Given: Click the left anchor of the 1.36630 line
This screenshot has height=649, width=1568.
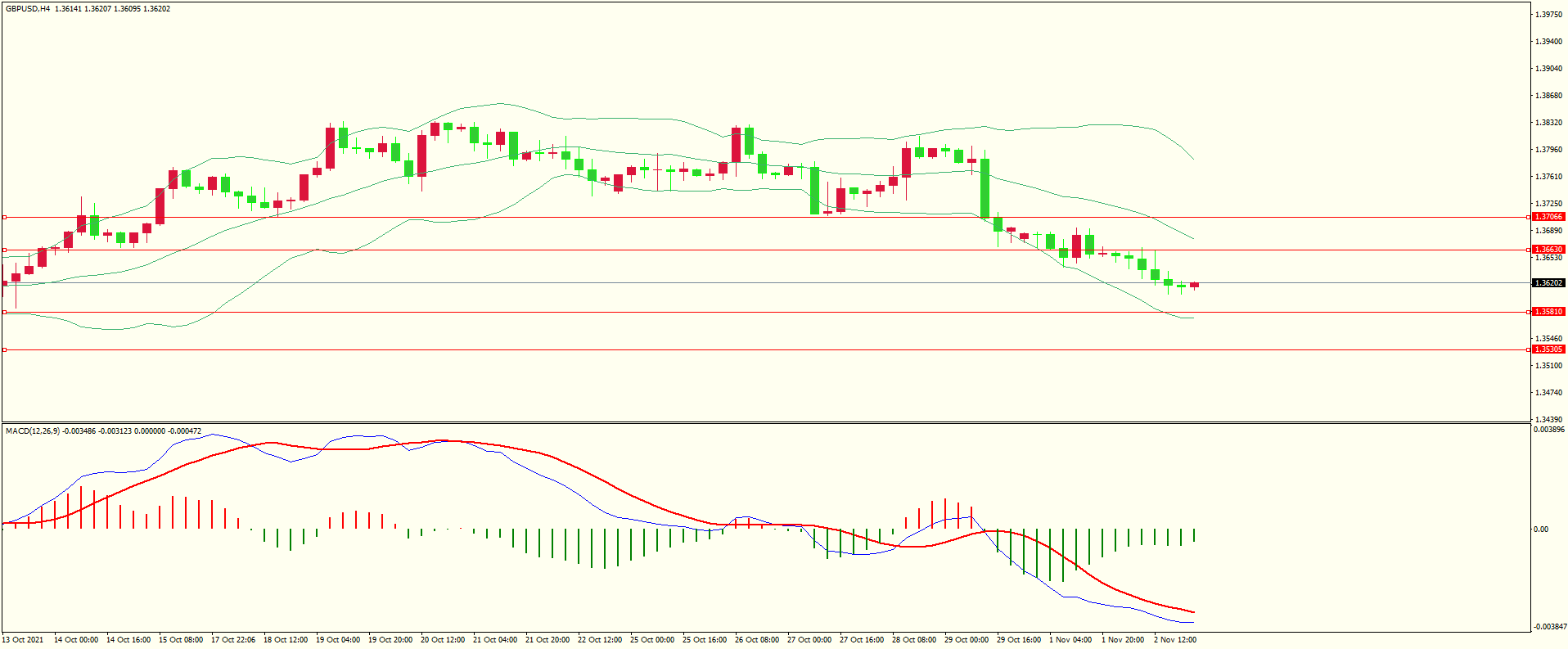Looking at the screenshot, I should tap(4, 250).
